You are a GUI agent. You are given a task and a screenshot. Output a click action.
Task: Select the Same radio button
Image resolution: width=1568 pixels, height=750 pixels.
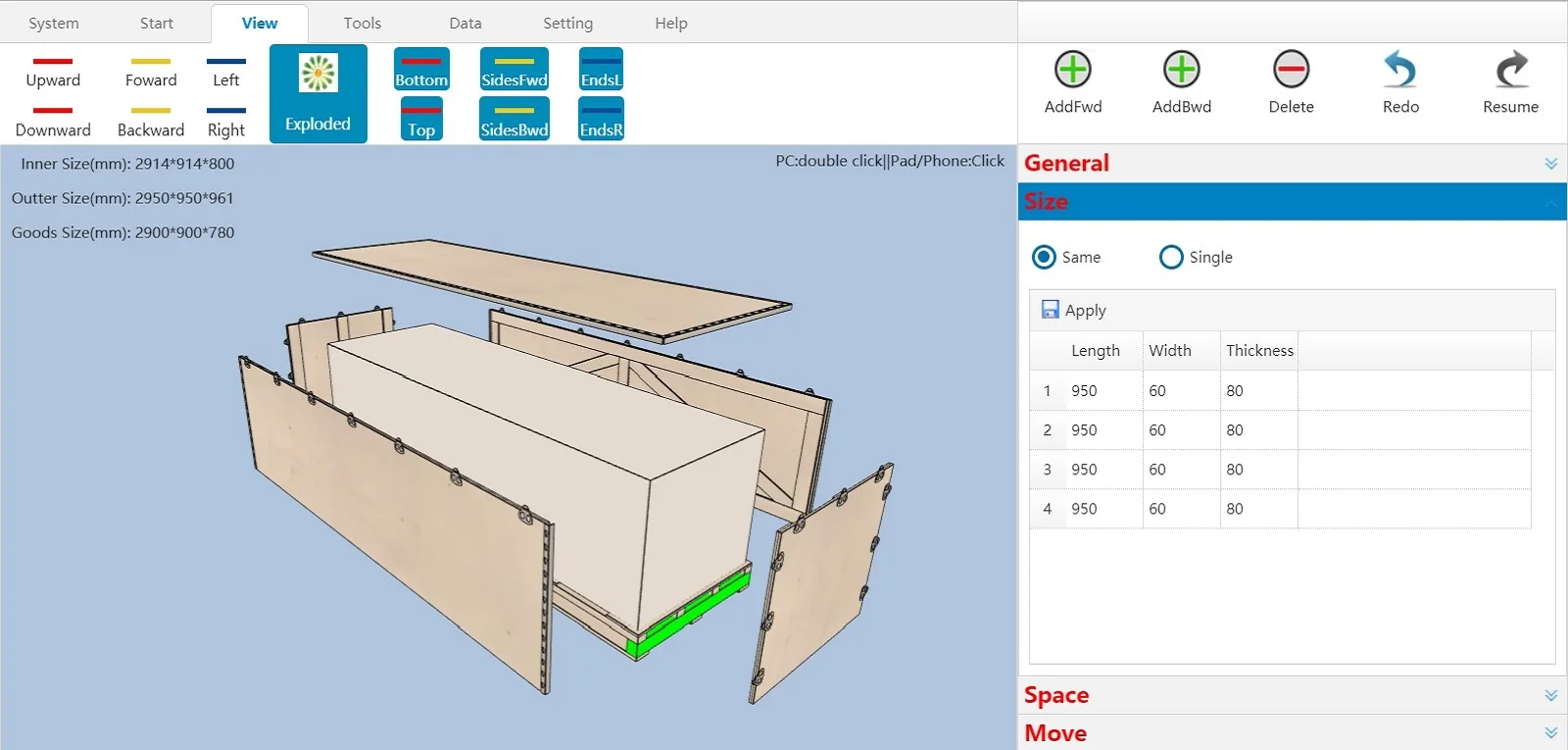pos(1045,257)
